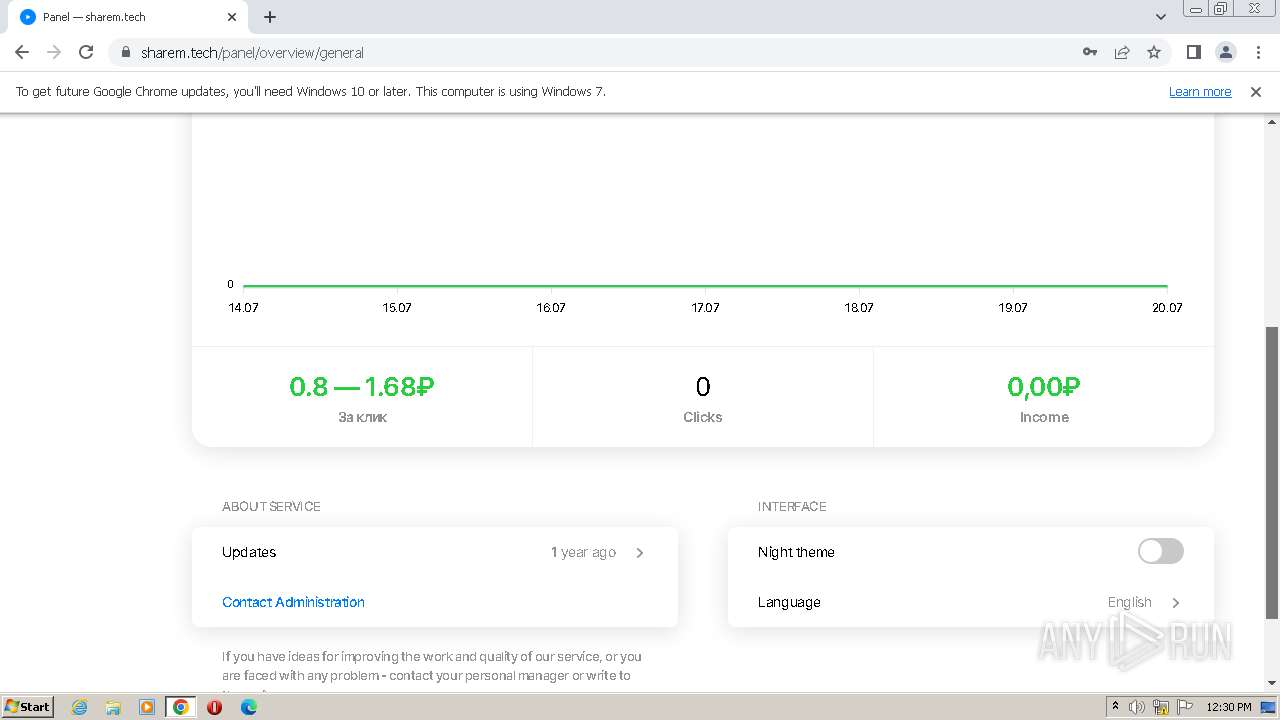Open the Chrome side panel
Screen dimensions: 1280x720
[1194, 52]
